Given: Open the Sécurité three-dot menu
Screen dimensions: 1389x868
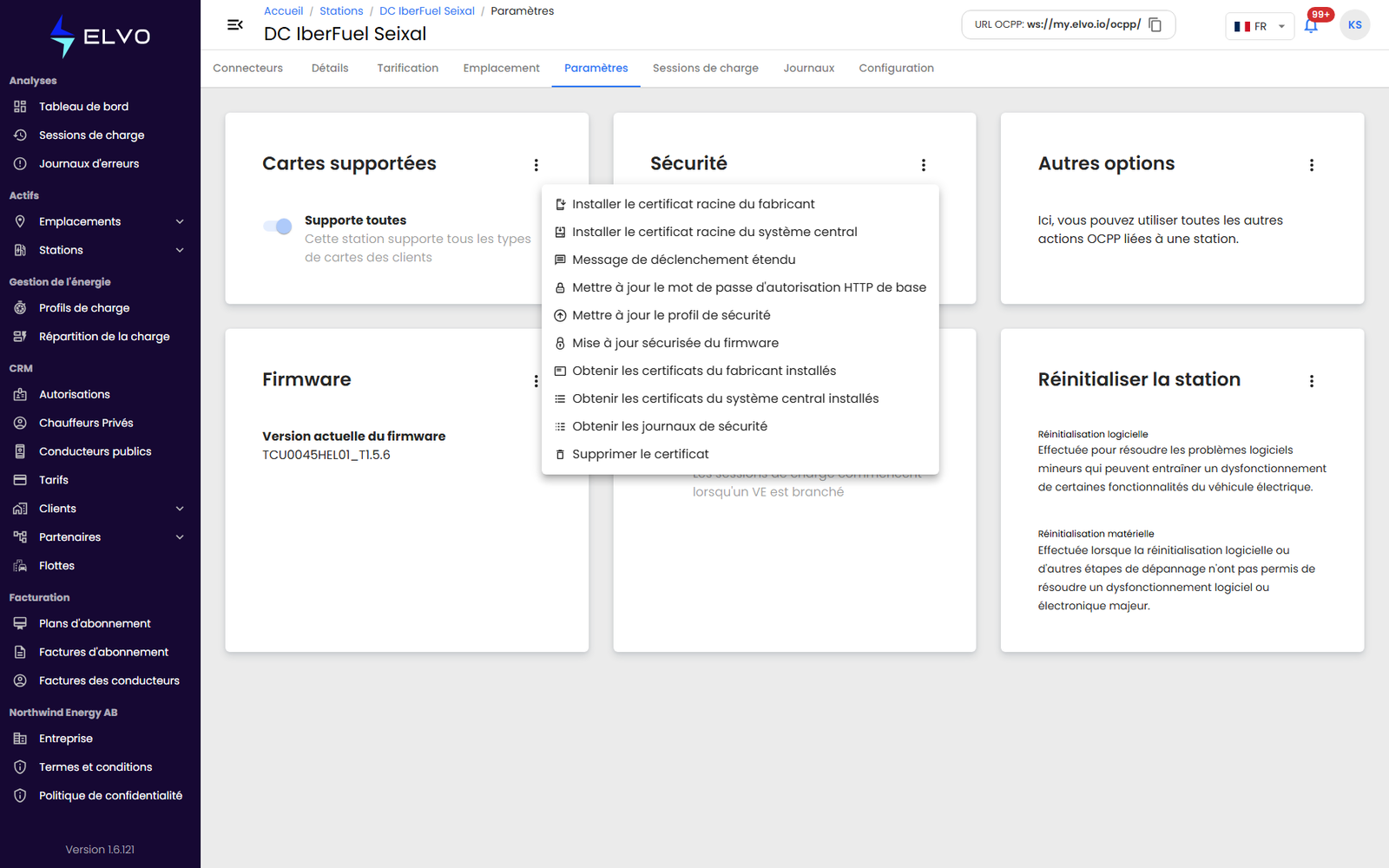Looking at the screenshot, I should click(923, 165).
